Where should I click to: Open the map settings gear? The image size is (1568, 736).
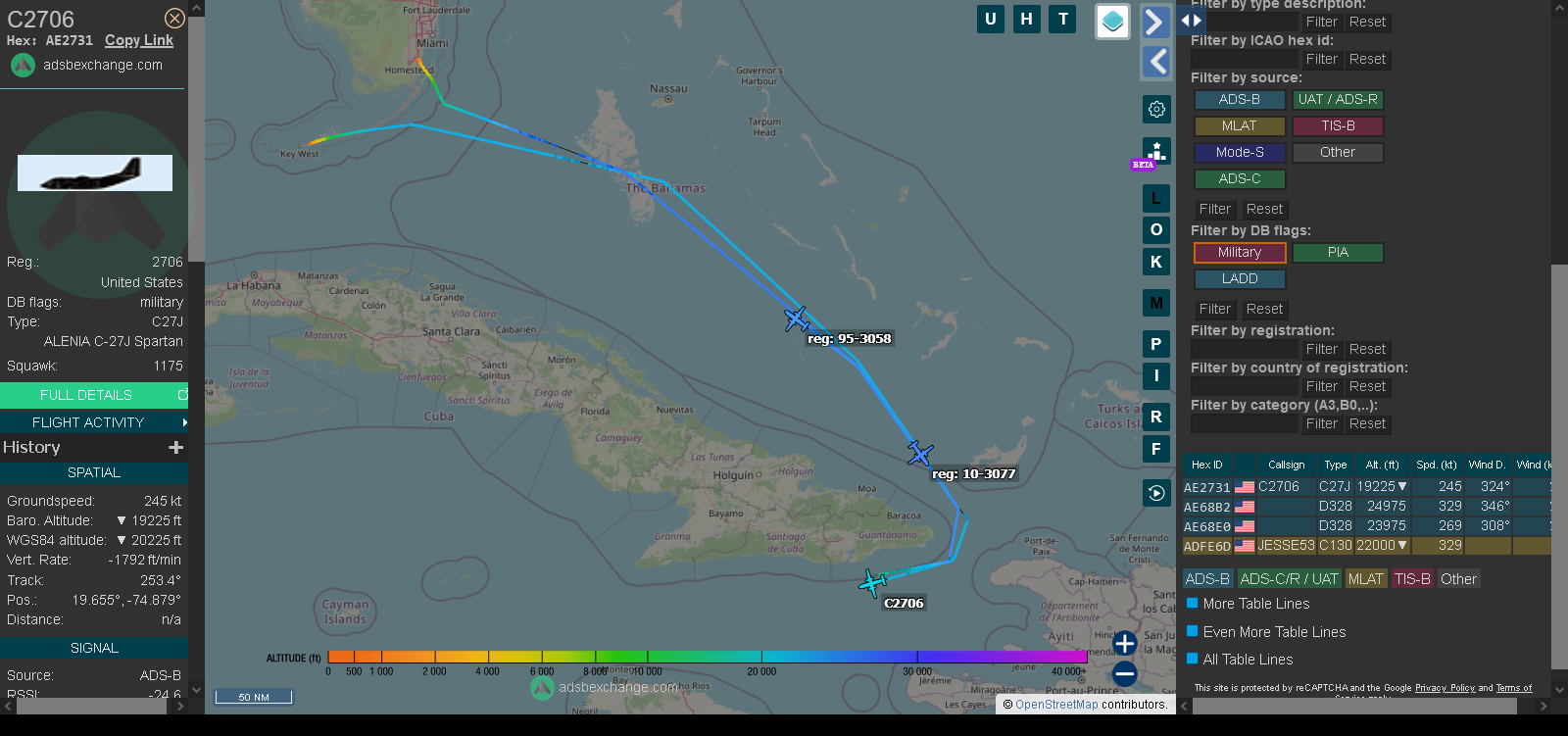coord(1156,109)
